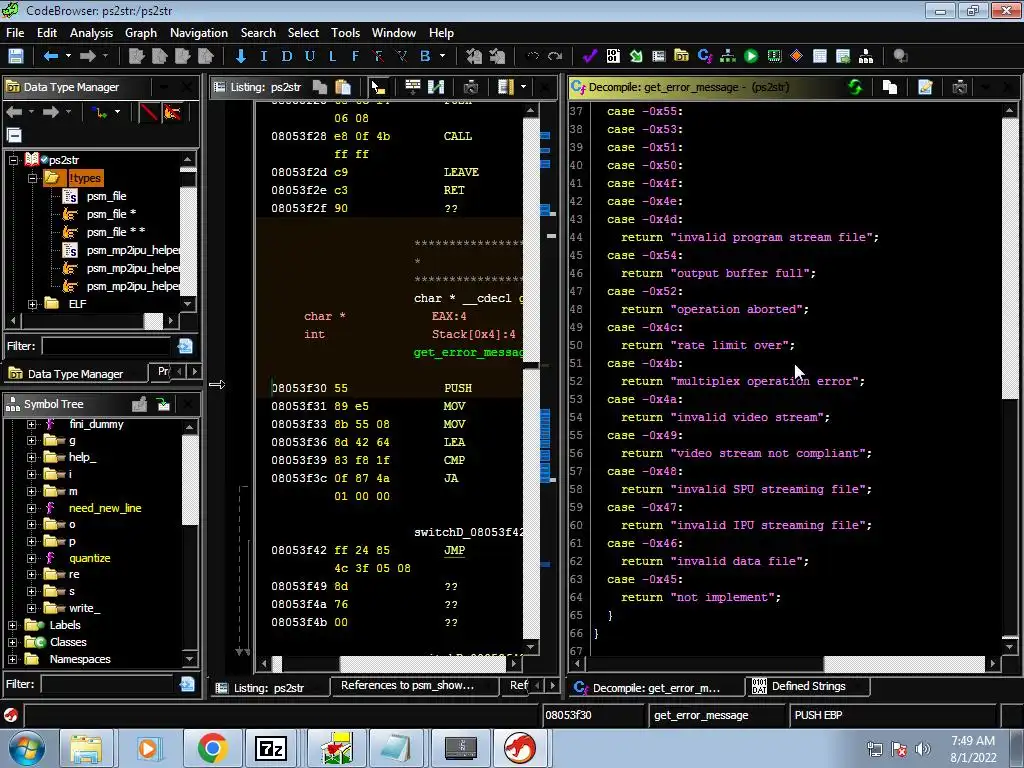
Task: Switch to the Defined Strings tab
Action: [808, 686]
